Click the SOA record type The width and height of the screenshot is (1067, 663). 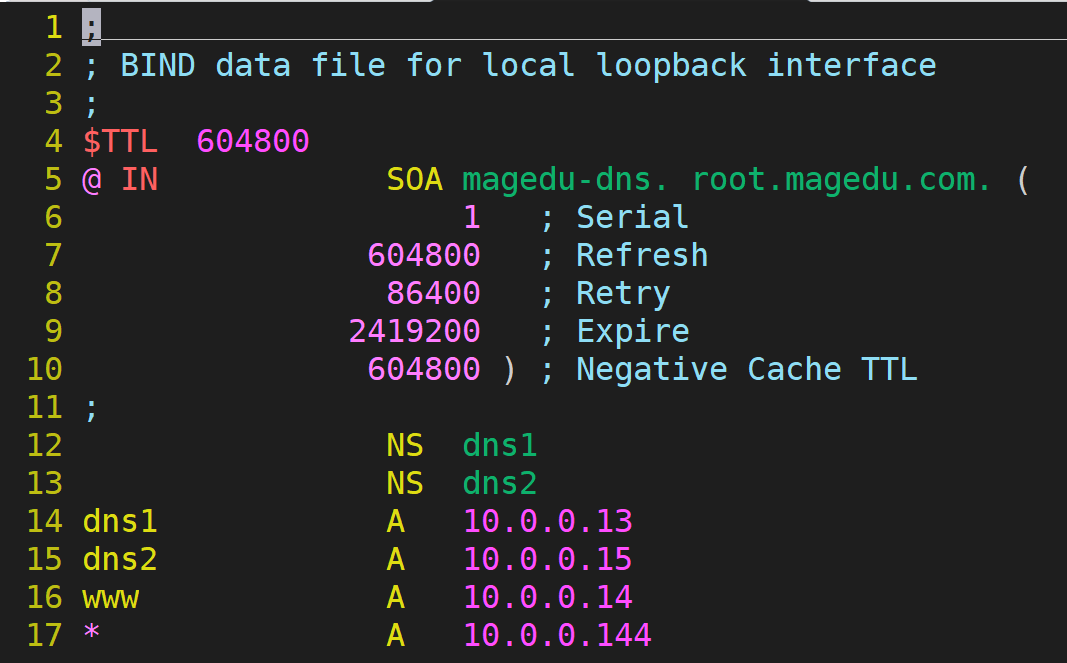[x=414, y=180]
